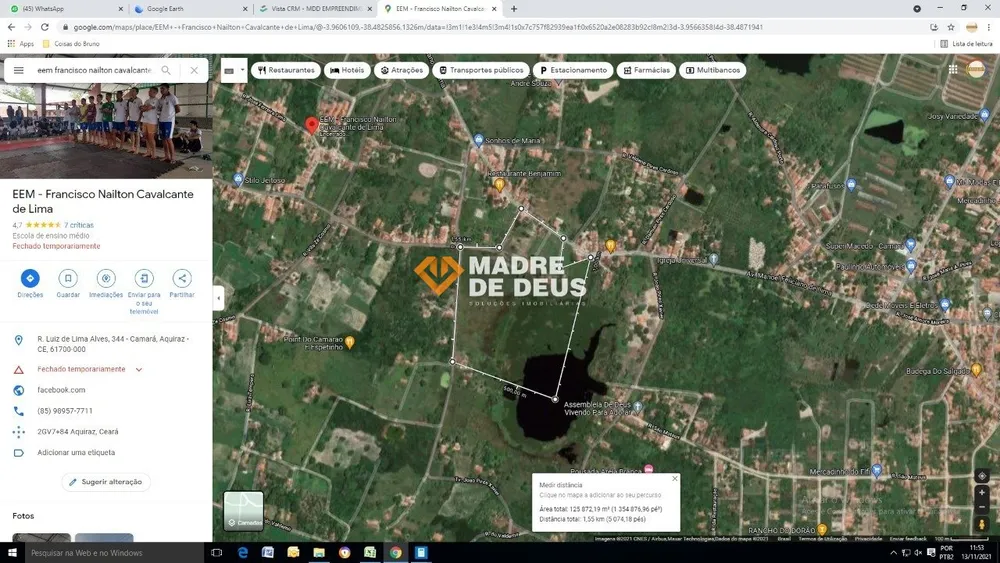Click the Stilo Jeitoso map marker
Viewport: 1000px width, 563px height.
pyautogui.click(x=239, y=180)
